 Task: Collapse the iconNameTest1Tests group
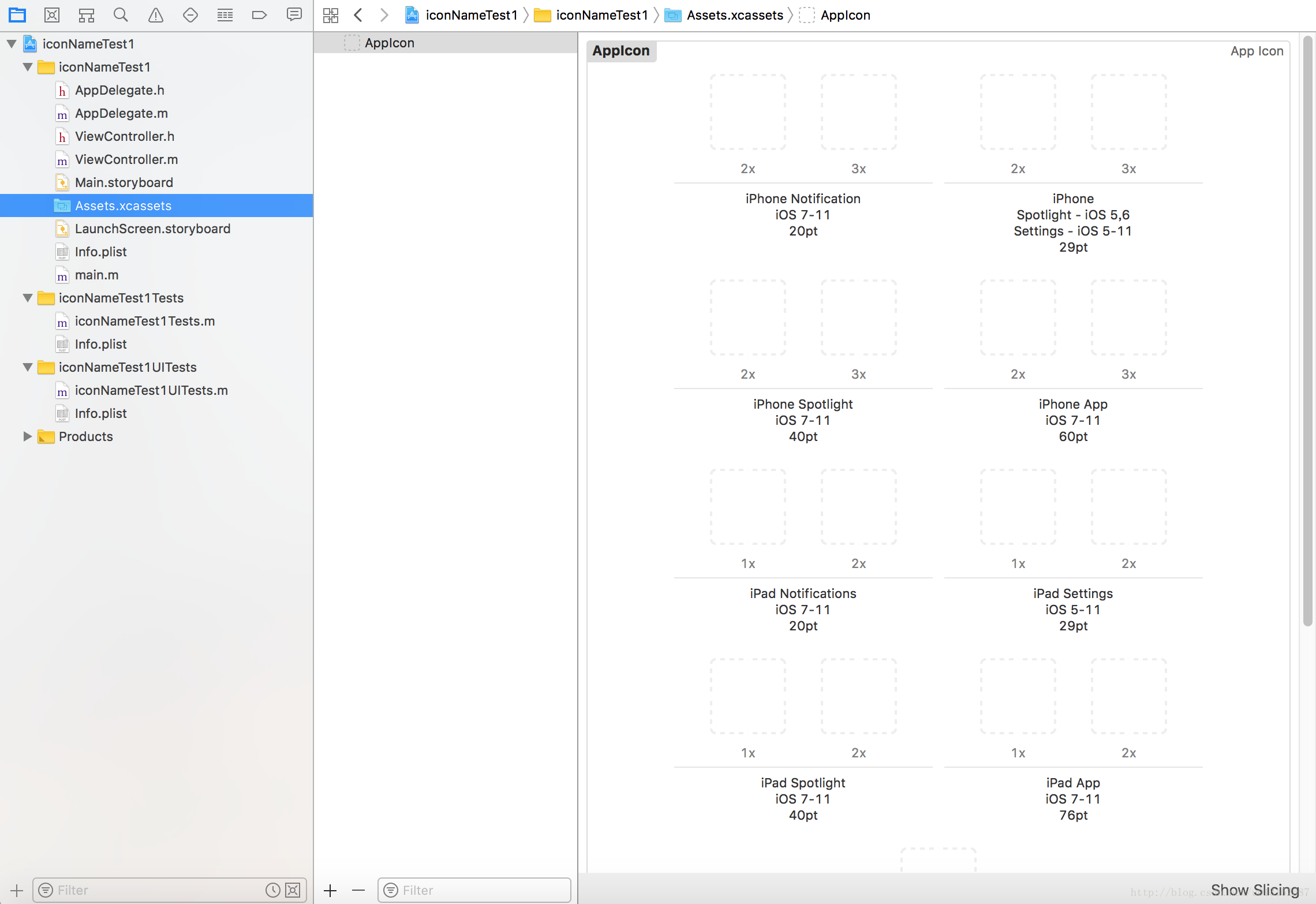click(x=27, y=298)
